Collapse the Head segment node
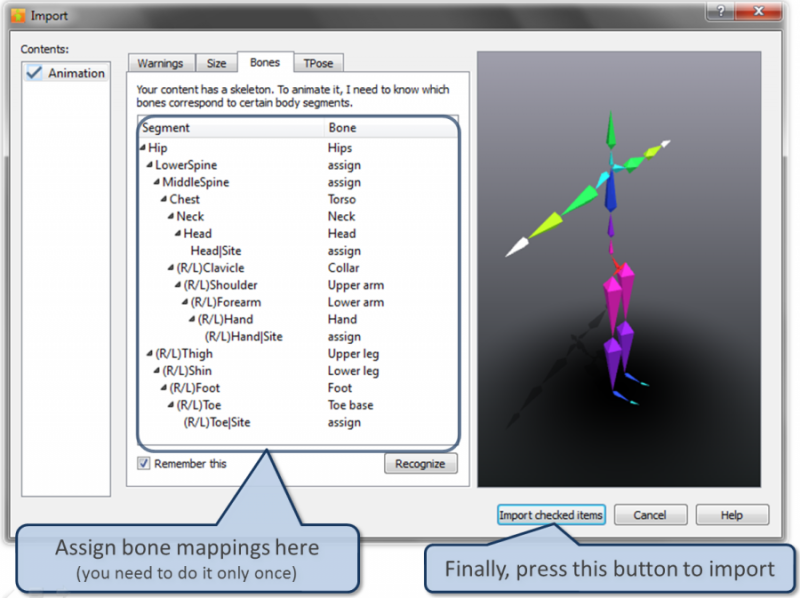The width and height of the screenshot is (800, 598). [178, 233]
